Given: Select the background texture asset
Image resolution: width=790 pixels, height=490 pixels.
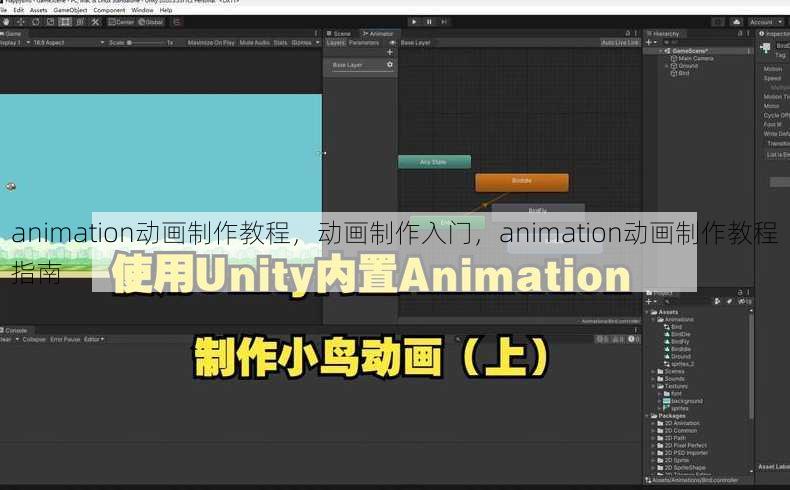Looking at the screenshot, I should [x=683, y=401].
